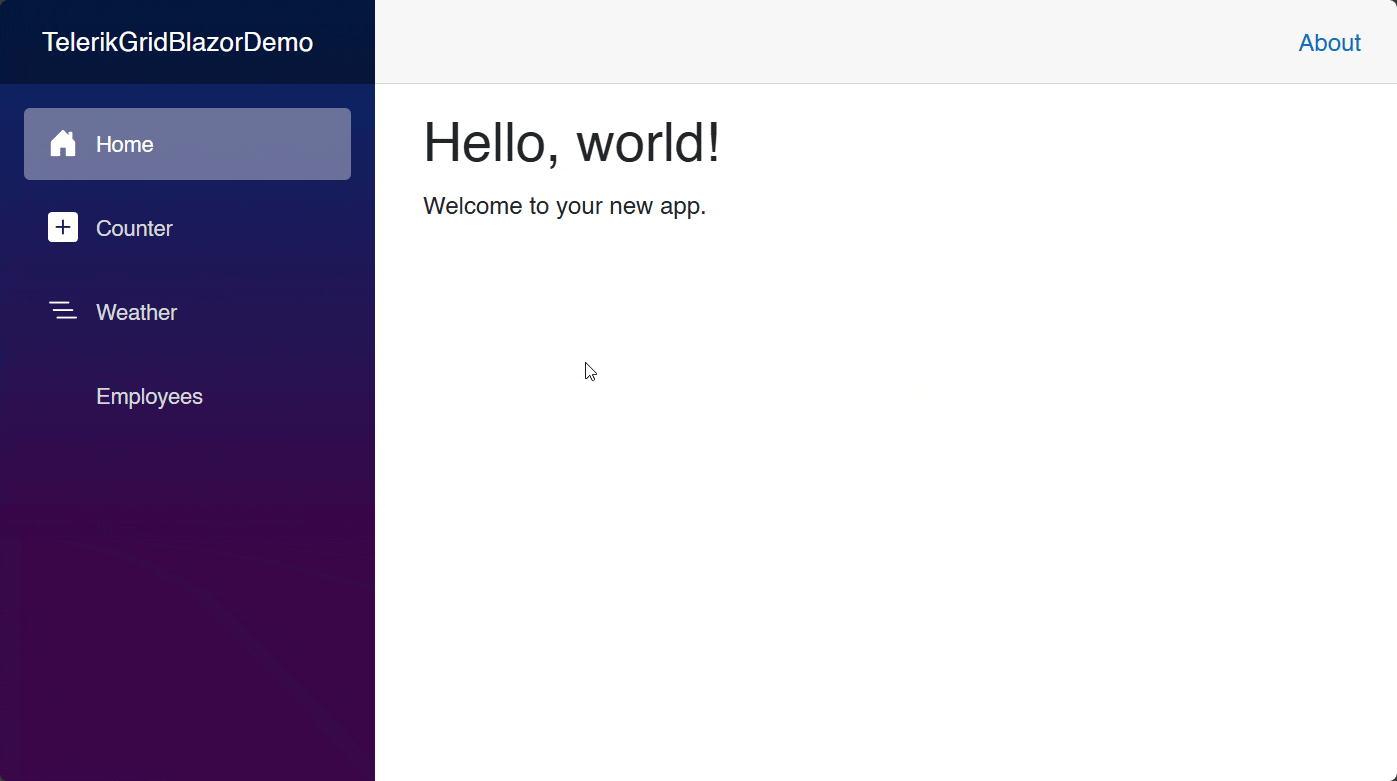Click the Counter plus icon
This screenshot has height=781, width=1397.
click(63, 228)
